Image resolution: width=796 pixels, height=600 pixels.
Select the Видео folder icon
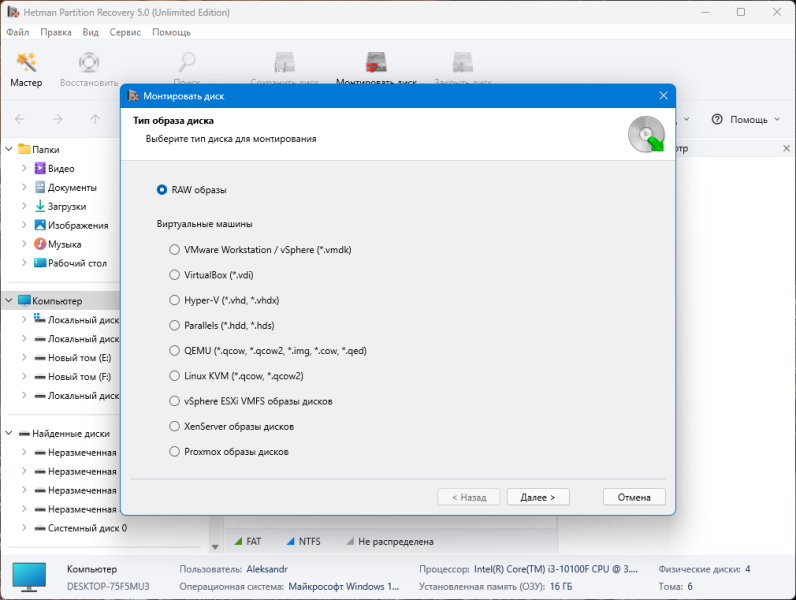(40, 168)
